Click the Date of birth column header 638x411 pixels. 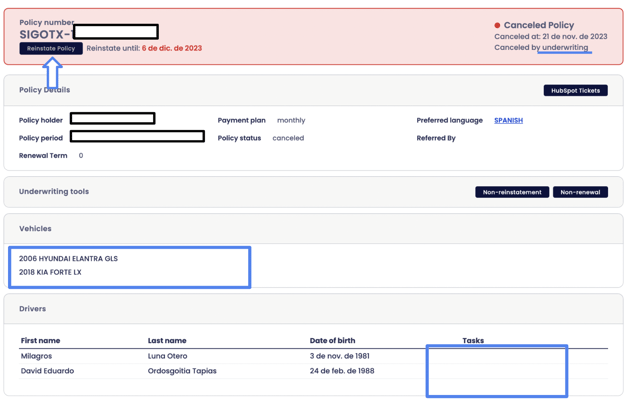pyautogui.click(x=332, y=340)
